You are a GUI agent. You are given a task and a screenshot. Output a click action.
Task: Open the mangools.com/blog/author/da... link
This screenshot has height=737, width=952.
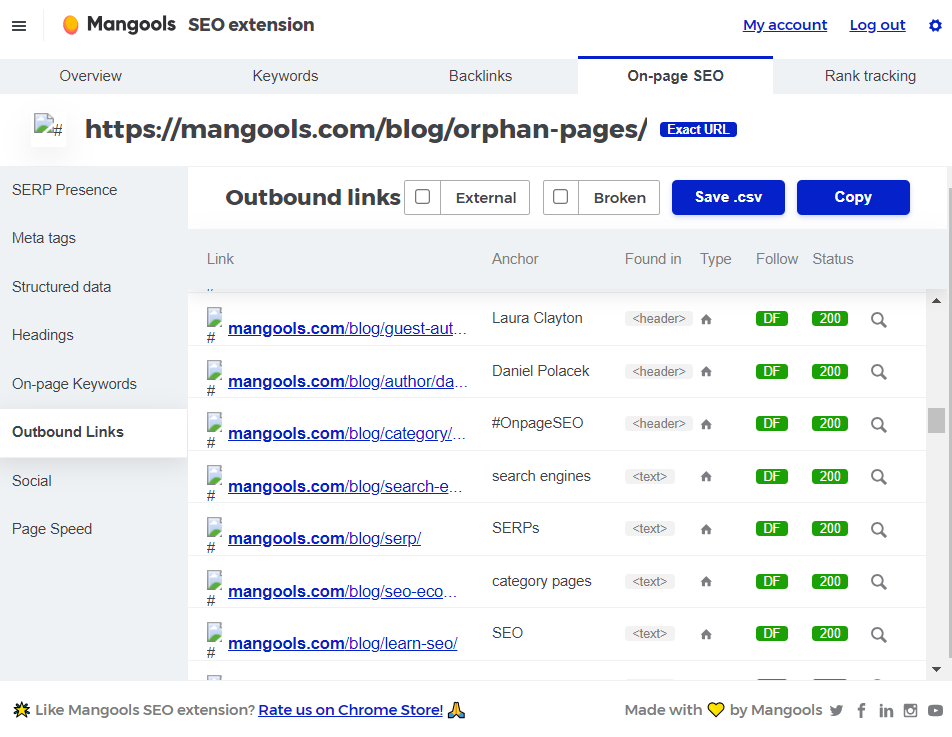(x=347, y=381)
